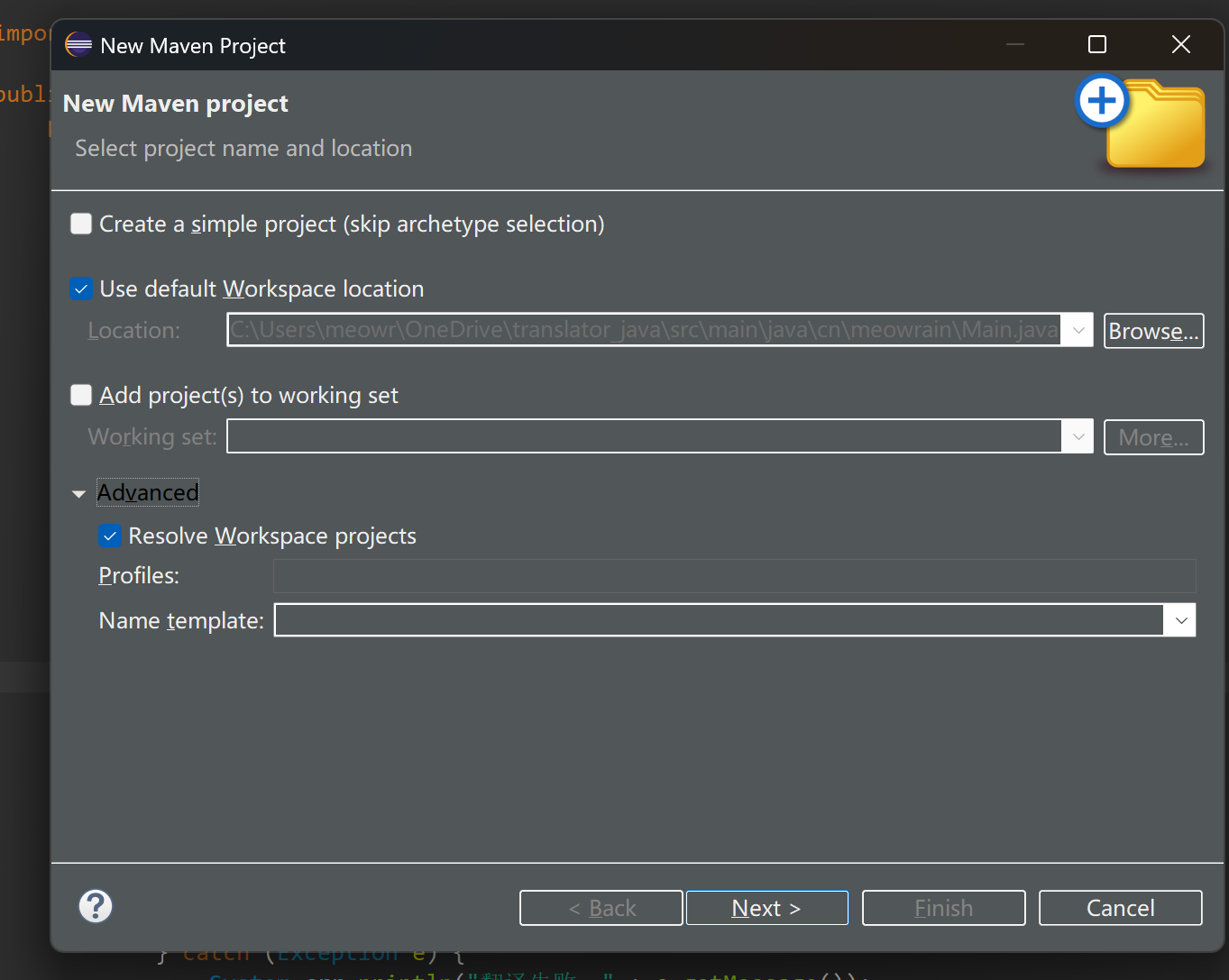Click the More... working set button

tap(1153, 437)
